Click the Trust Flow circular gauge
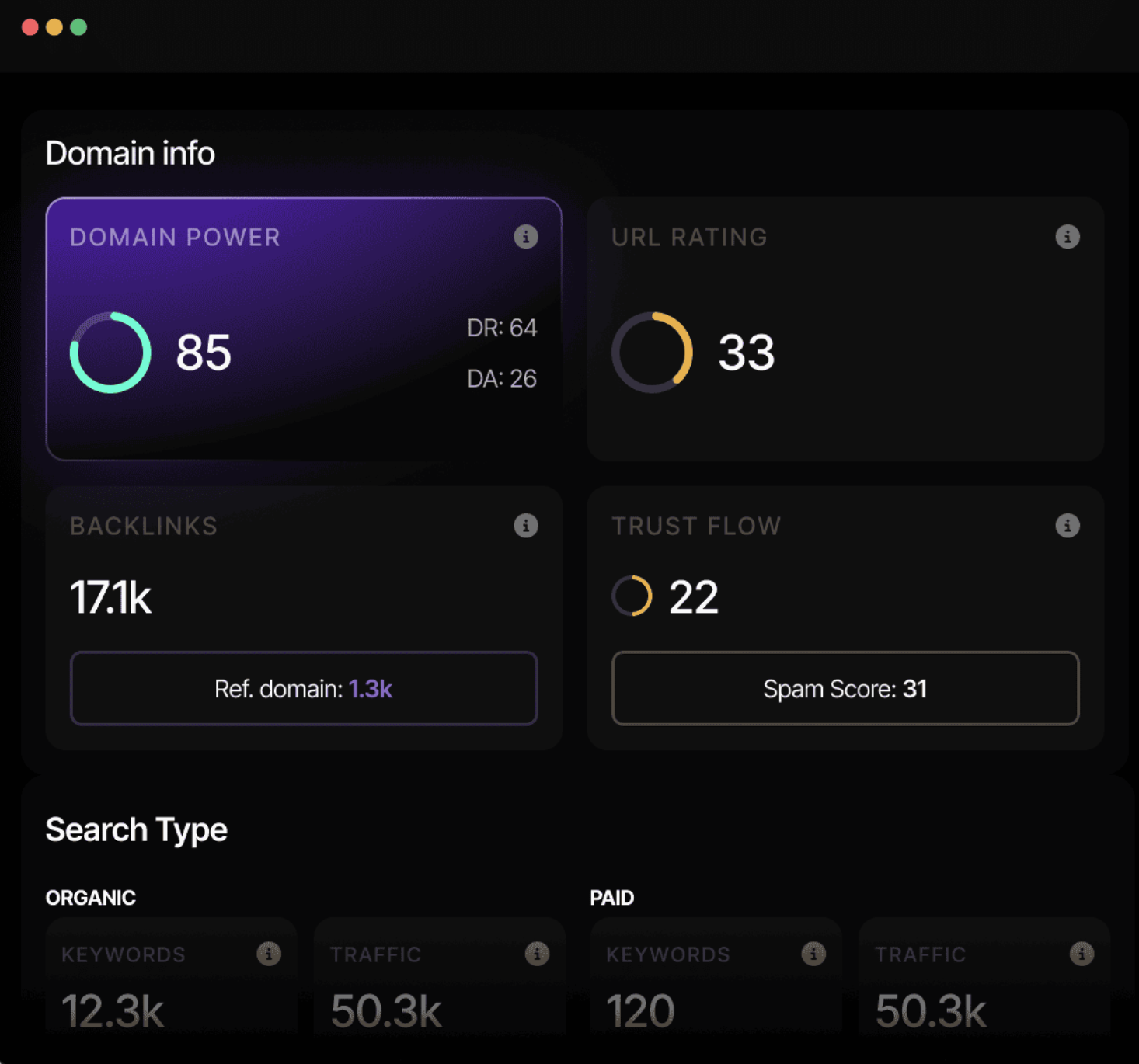 point(632,596)
